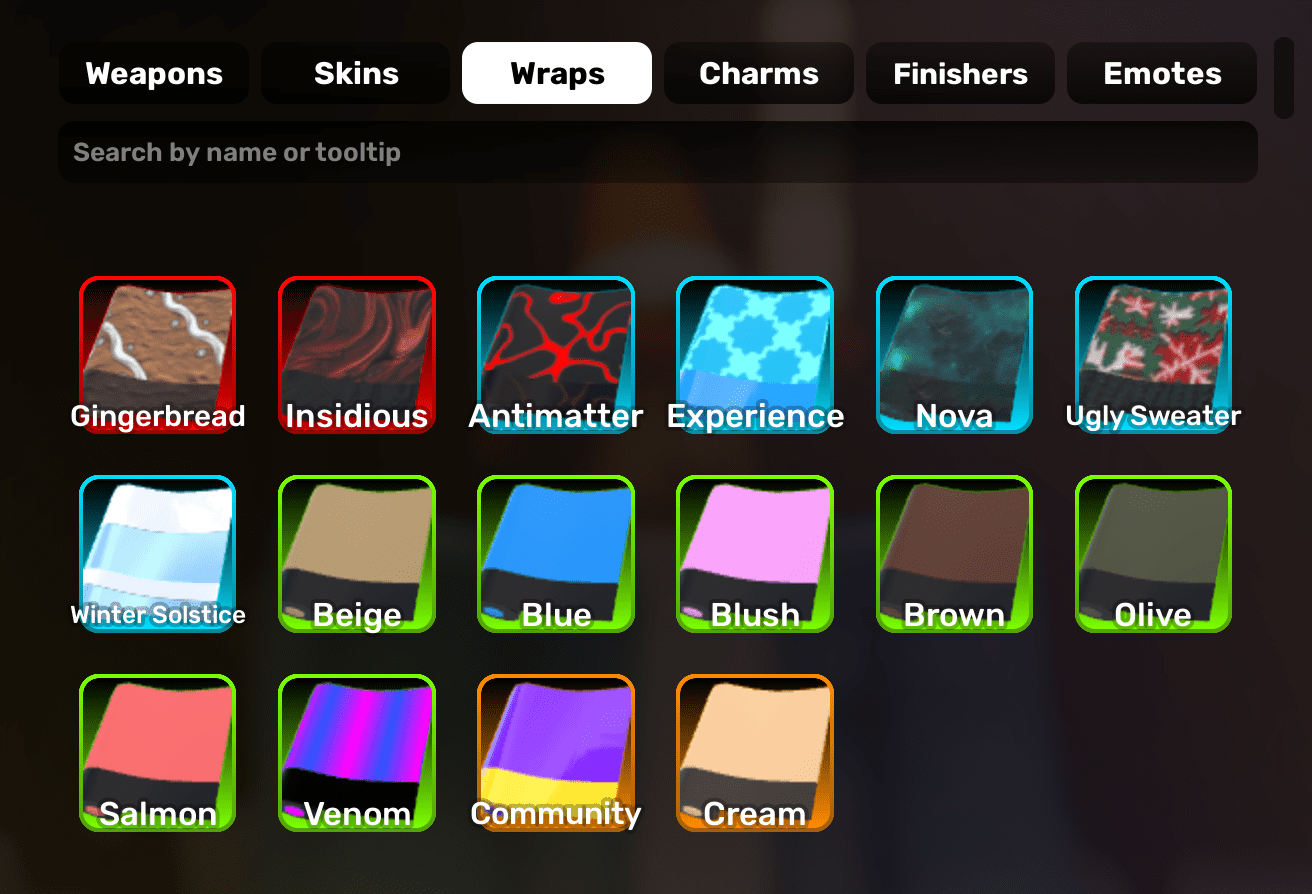Open the Skins tab
The height and width of the screenshot is (894, 1312).
[356, 73]
